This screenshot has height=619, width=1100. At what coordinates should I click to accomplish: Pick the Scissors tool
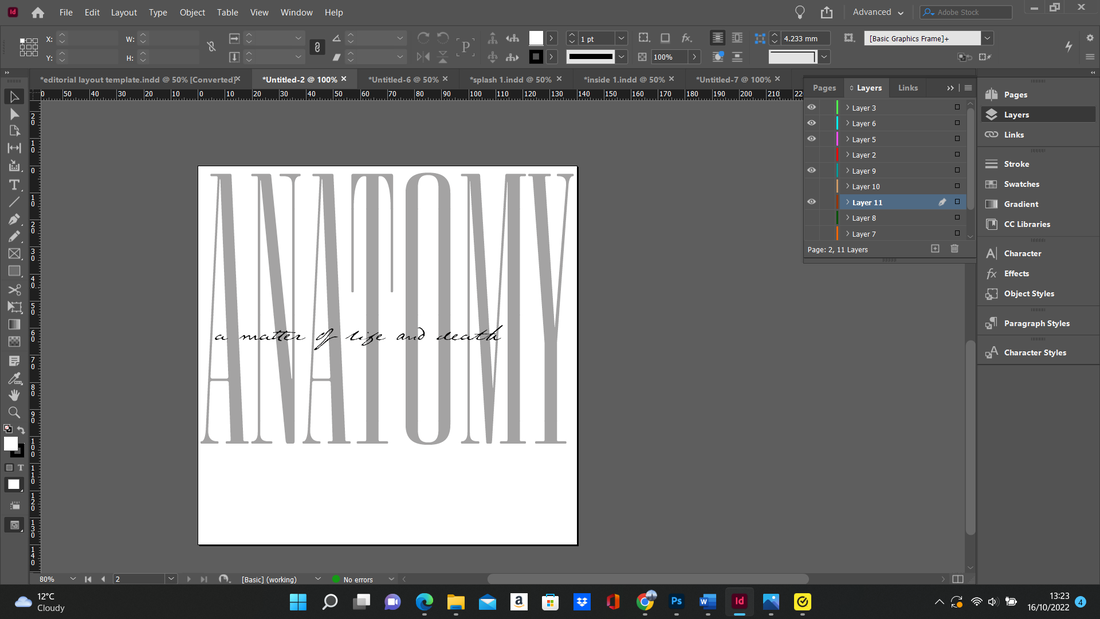pos(14,289)
